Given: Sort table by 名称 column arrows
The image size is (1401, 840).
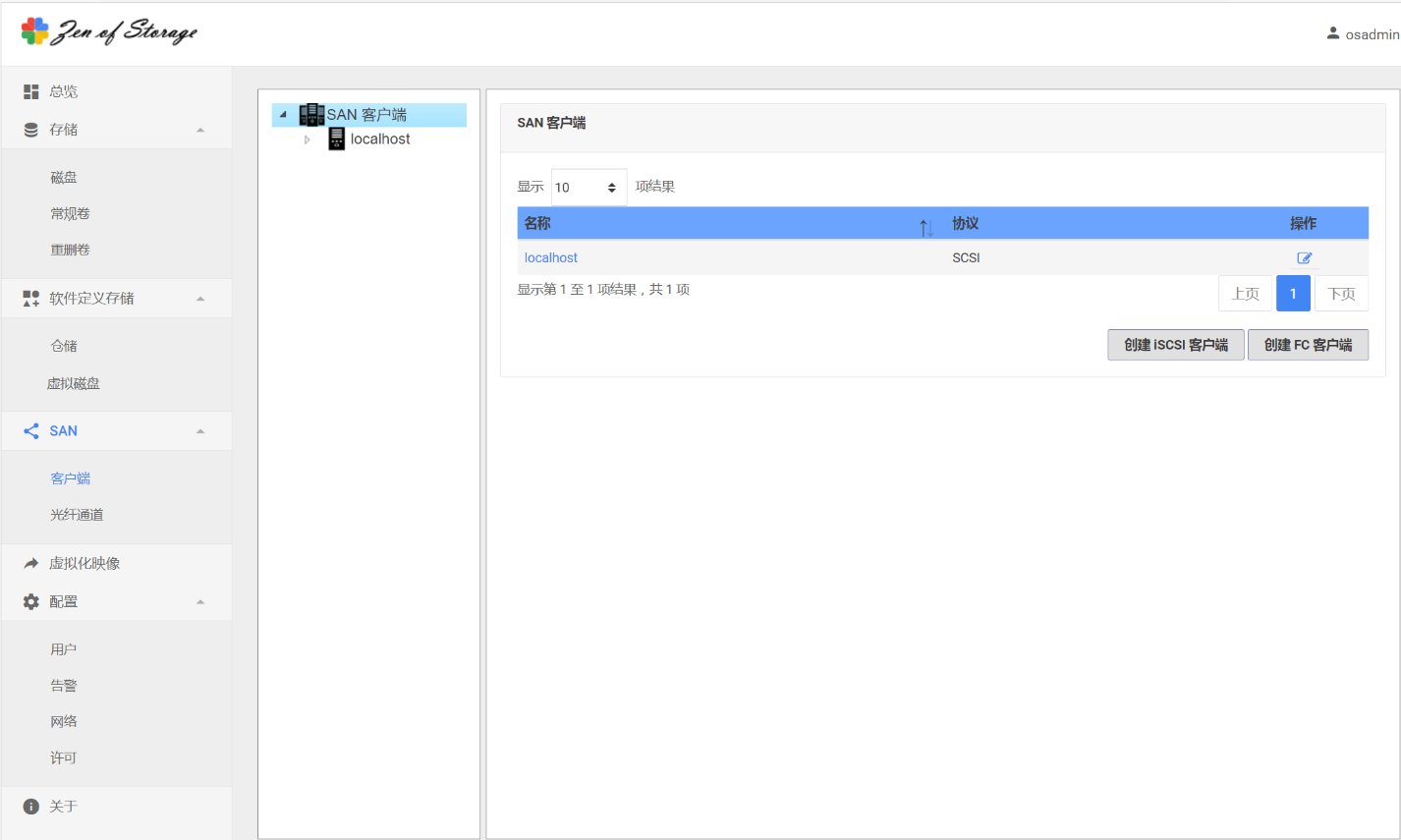Looking at the screenshot, I should [x=925, y=227].
